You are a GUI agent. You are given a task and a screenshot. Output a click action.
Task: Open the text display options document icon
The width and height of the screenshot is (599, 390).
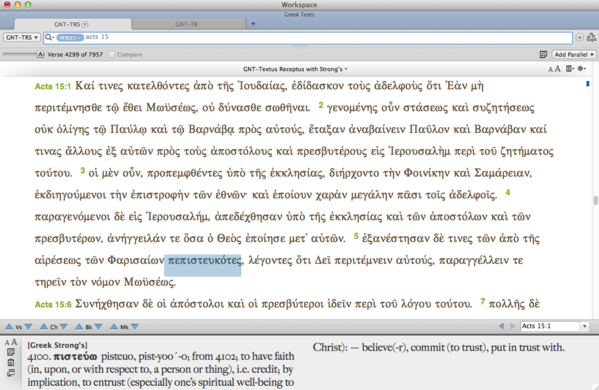tap(570, 68)
